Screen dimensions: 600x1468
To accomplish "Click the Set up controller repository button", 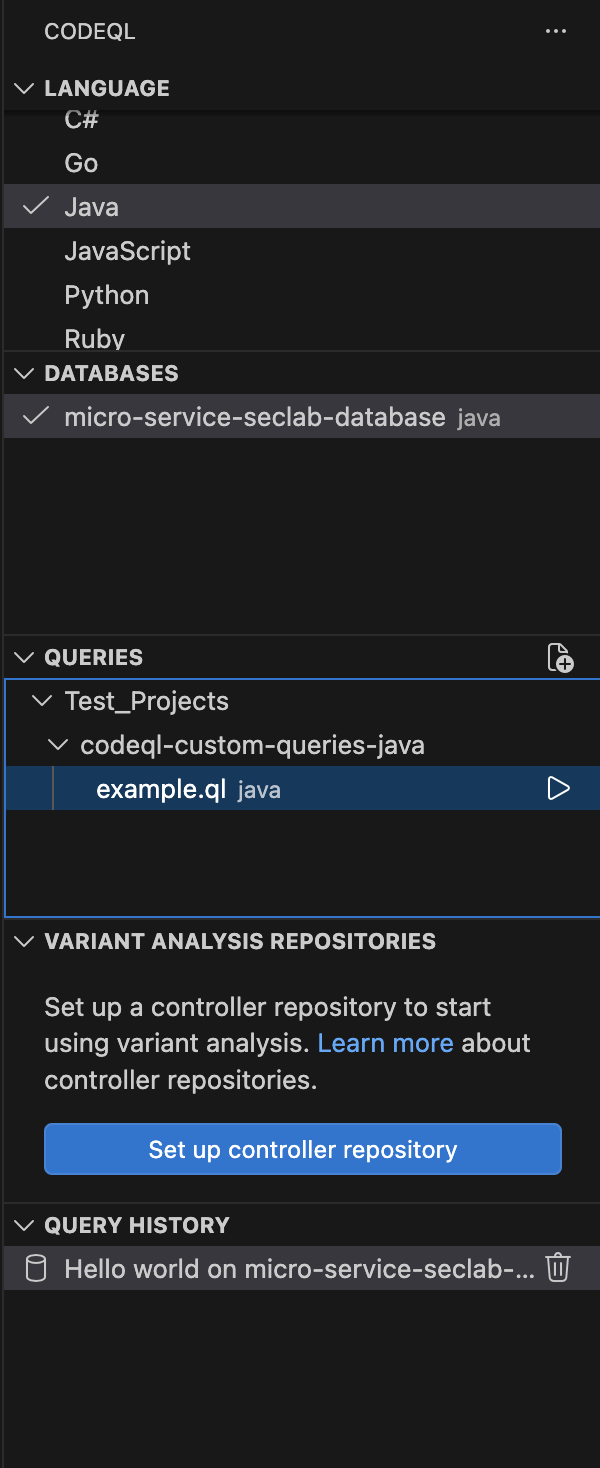I will 302,1149.
